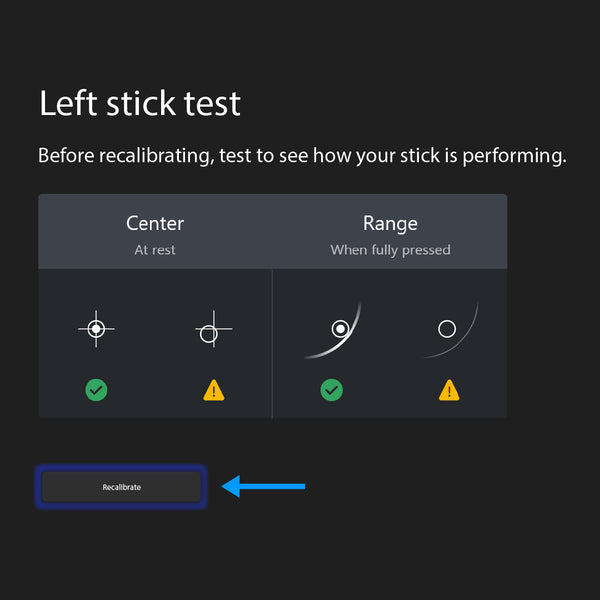
Task: Click the centered crosshair stick icon
Action: [96, 329]
